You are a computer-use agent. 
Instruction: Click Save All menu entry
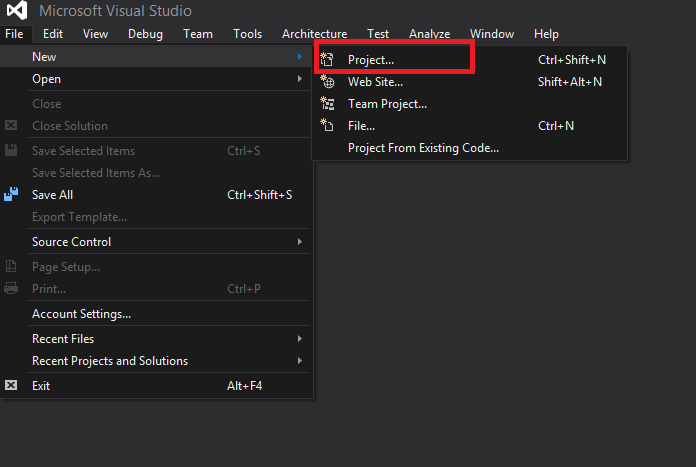(x=155, y=194)
